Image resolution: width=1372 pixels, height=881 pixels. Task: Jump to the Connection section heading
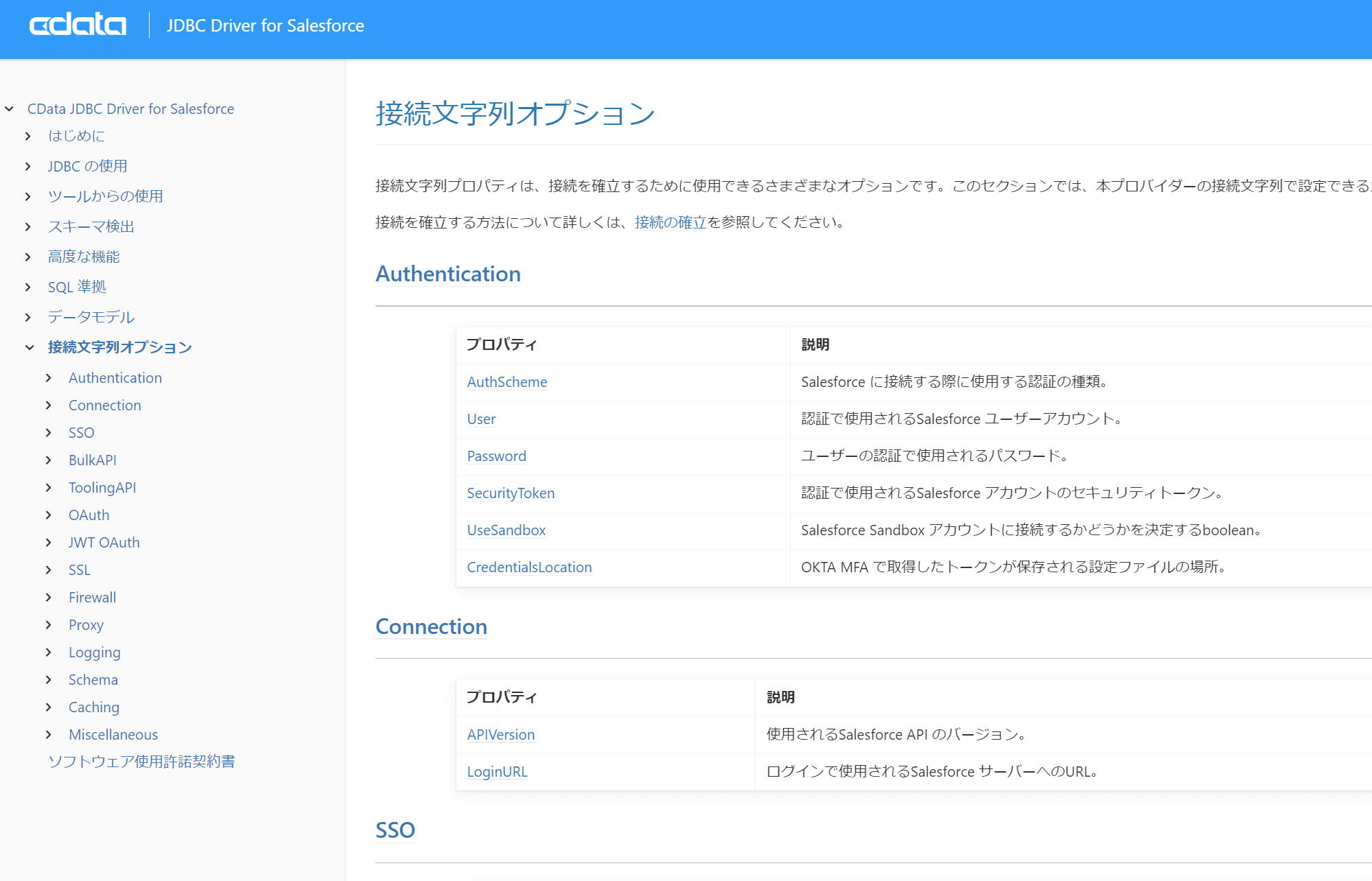click(431, 626)
